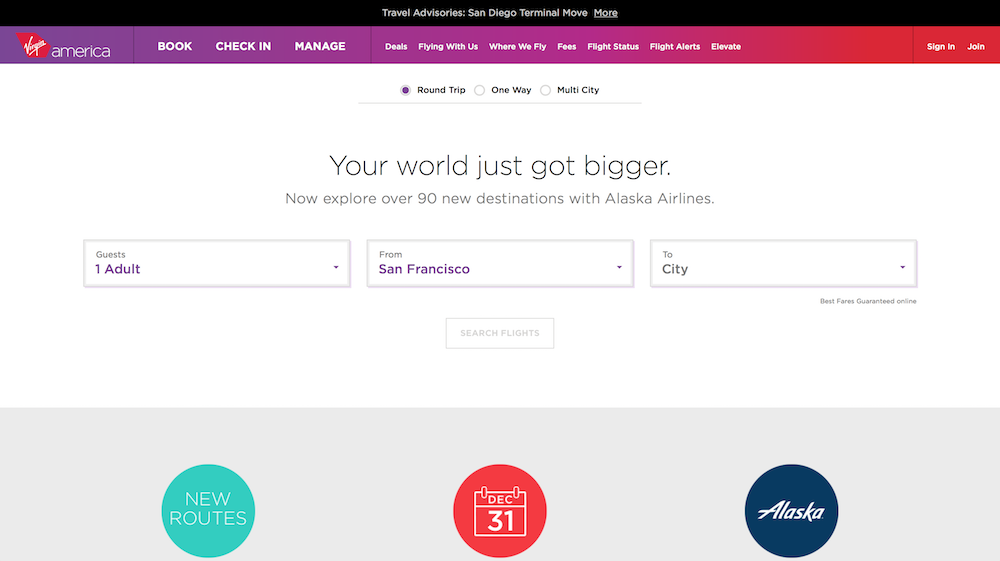The height and width of the screenshot is (561, 1000).
Task: Click Sign In link
Action: click(941, 47)
